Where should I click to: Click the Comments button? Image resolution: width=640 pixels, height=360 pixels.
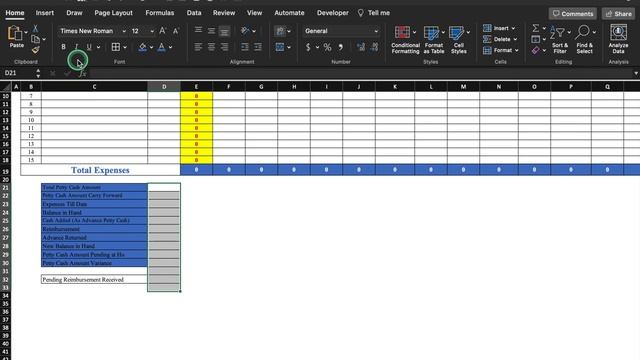point(573,13)
